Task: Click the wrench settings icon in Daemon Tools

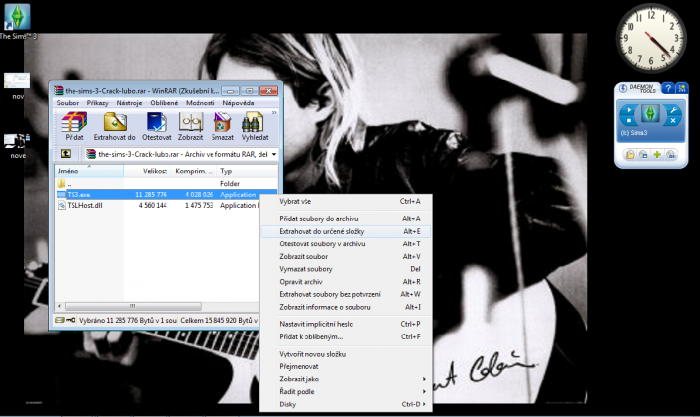Action: click(672, 111)
